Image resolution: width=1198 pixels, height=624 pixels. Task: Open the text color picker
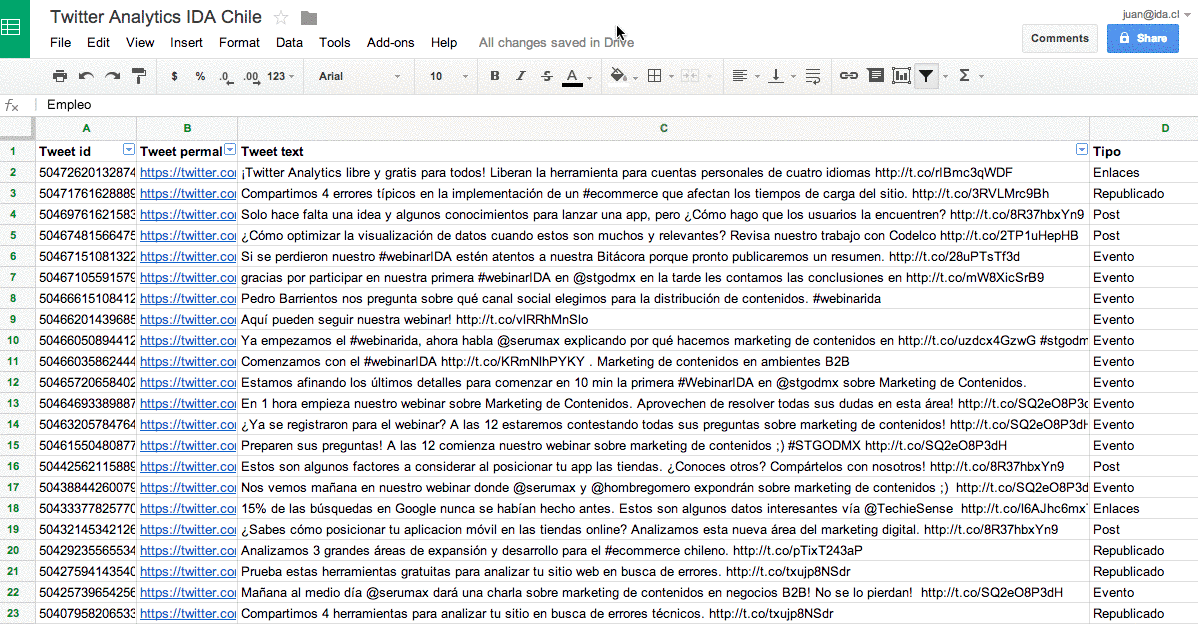[573, 75]
